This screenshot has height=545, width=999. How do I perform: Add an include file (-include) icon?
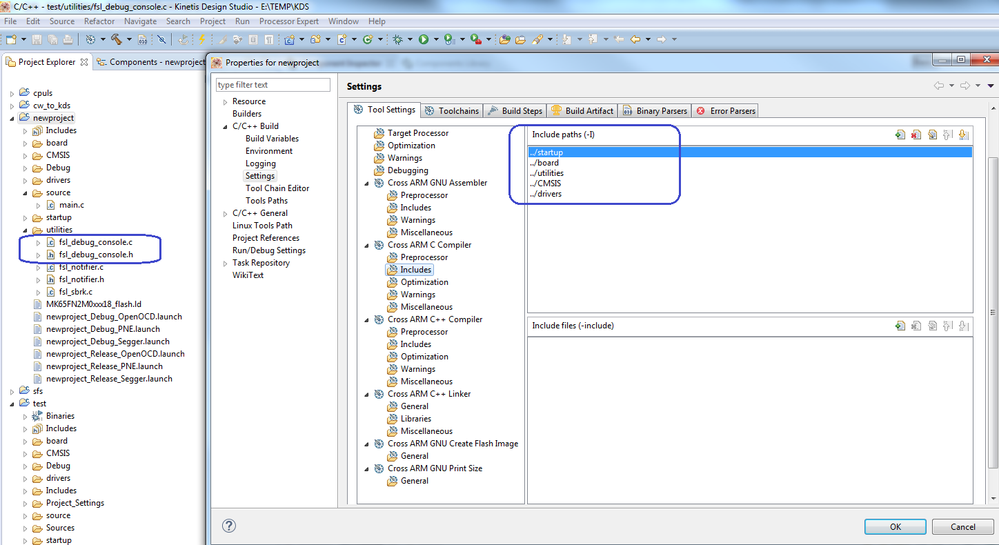(x=900, y=326)
